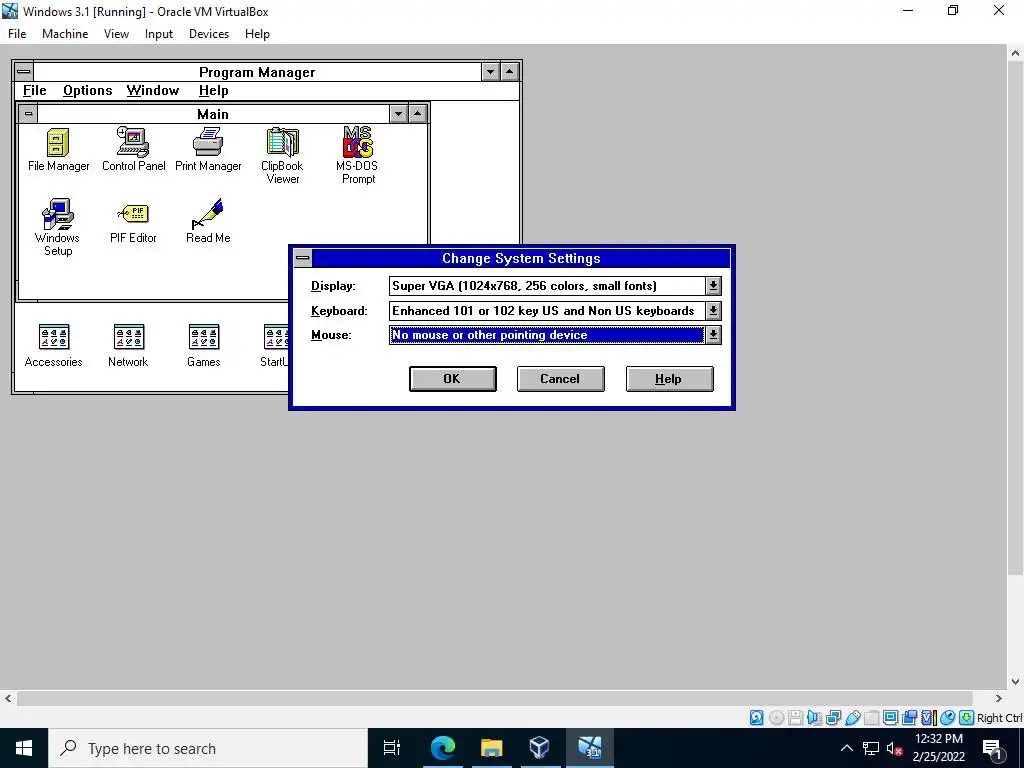
Task: Expand the Mouse dropdown arrow
Action: (x=713, y=335)
